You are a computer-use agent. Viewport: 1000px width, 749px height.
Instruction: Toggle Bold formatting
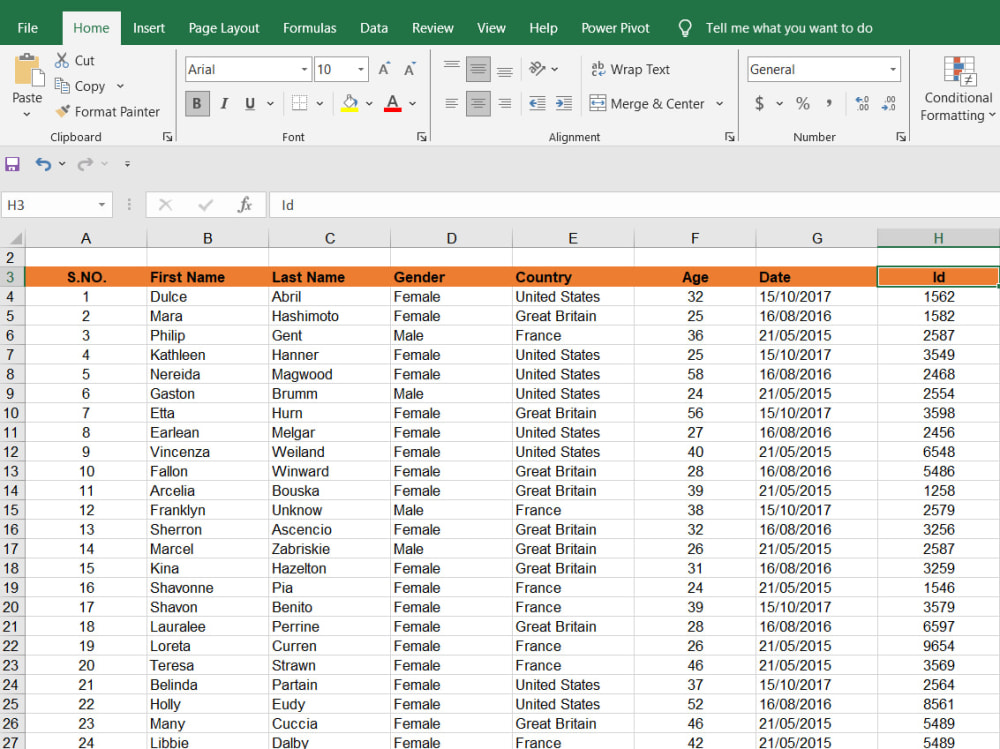pos(197,103)
